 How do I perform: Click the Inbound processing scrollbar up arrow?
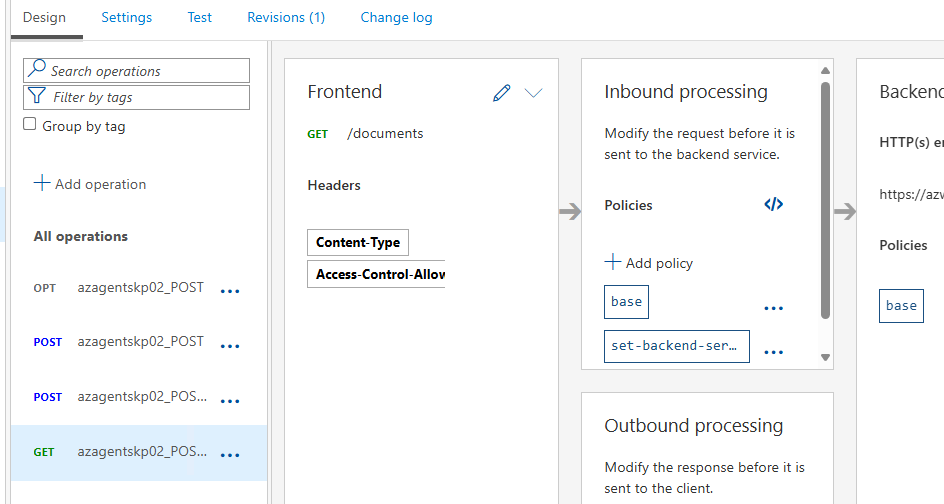click(825, 70)
